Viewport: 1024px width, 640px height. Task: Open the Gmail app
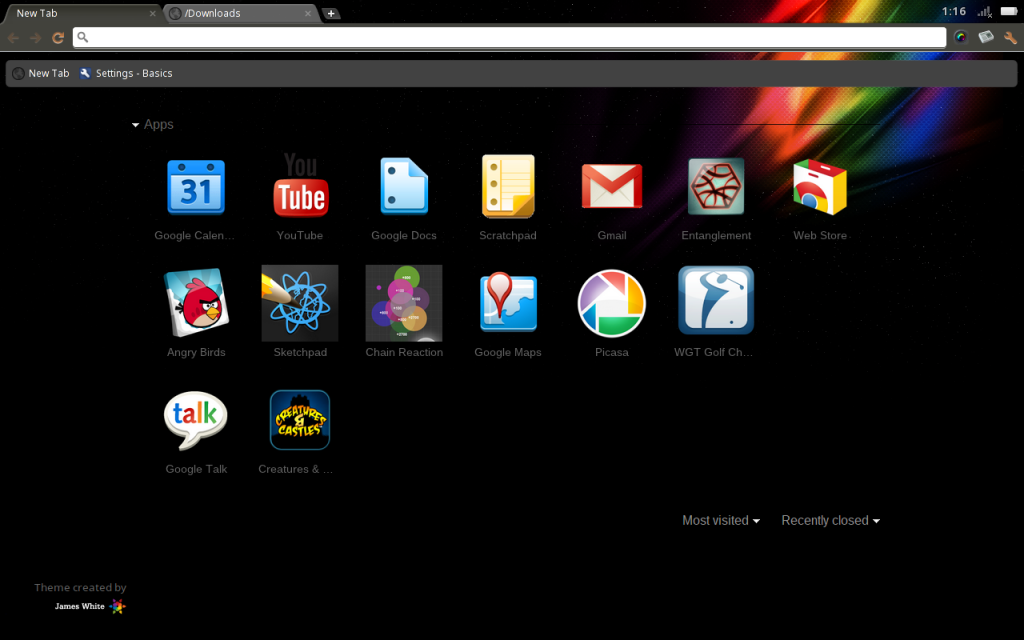[x=612, y=186]
